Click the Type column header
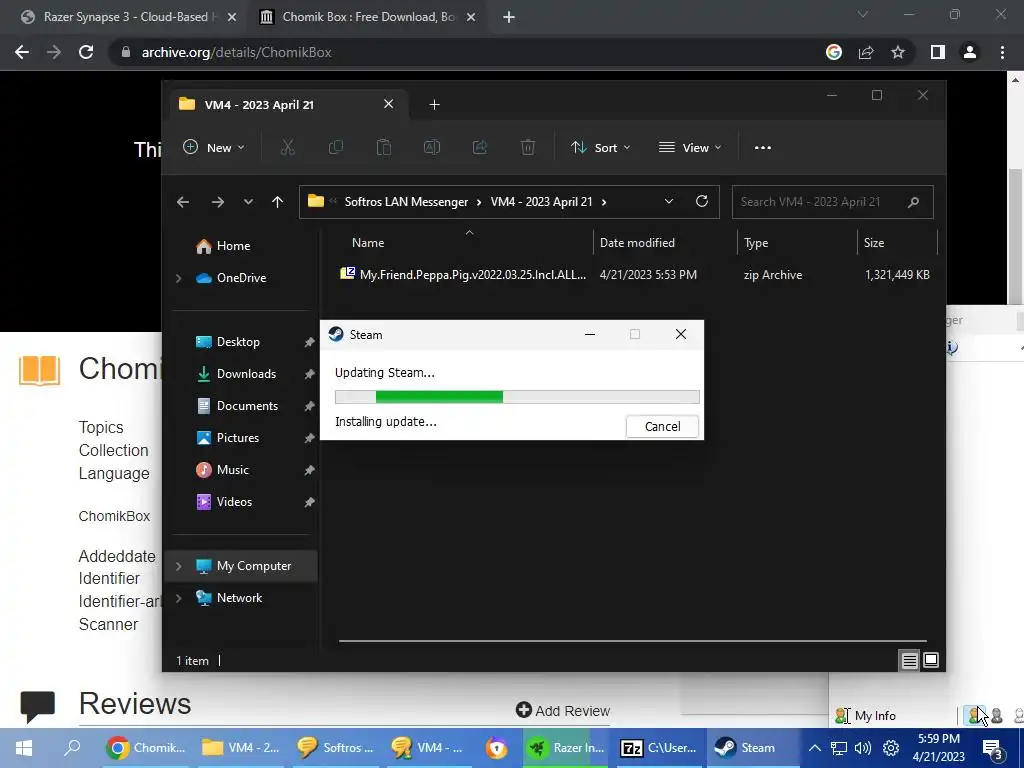 click(x=797, y=243)
